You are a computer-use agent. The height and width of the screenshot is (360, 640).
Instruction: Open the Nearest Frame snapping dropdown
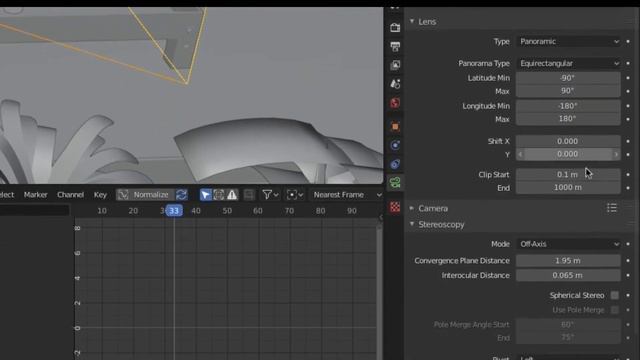tap(346, 195)
